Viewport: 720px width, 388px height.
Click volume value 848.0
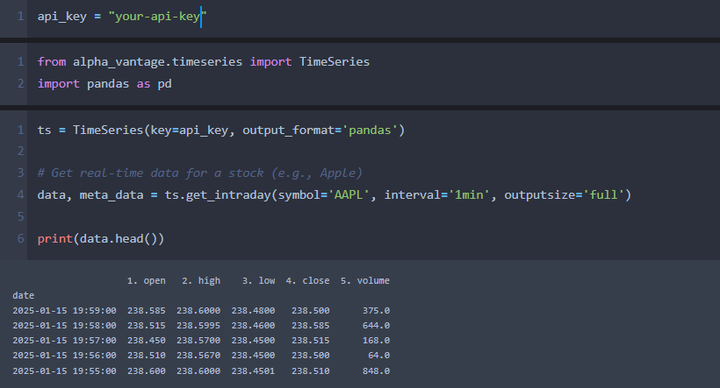pos(376,371)
